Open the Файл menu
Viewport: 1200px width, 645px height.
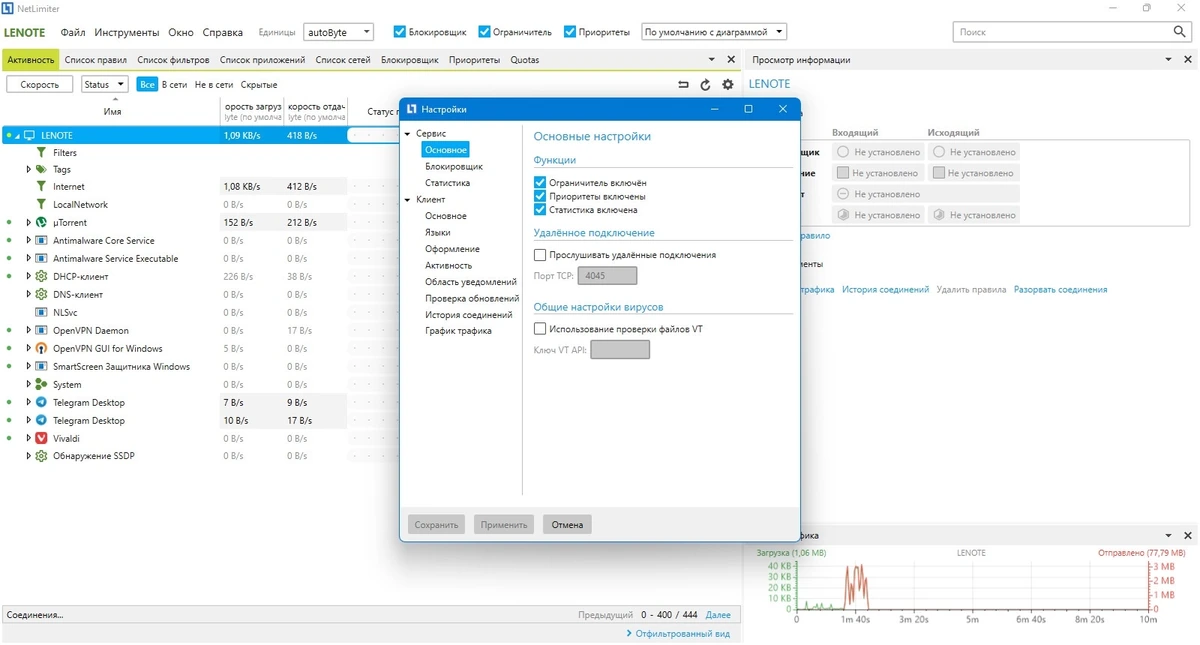pos(72,32)
